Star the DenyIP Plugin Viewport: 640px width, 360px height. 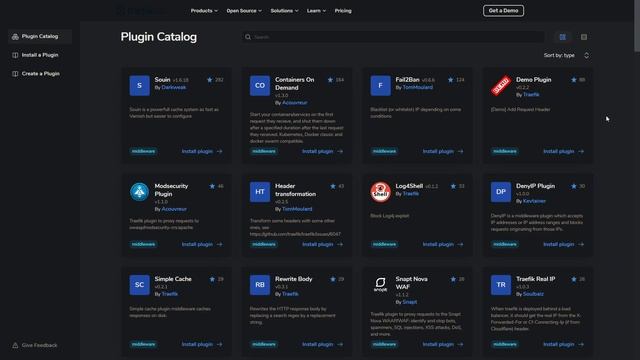(x=574, y=186)
